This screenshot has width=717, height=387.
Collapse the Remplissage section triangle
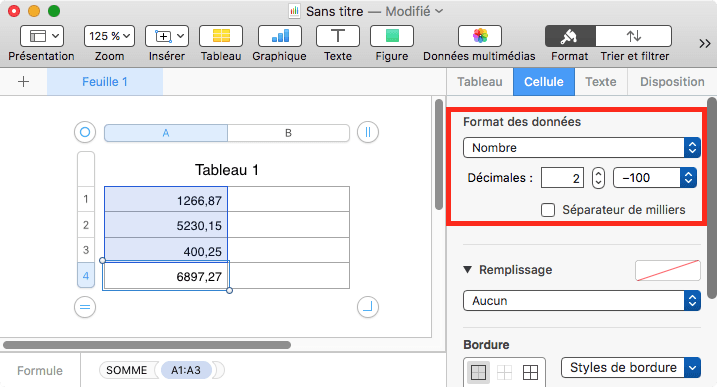(467, 269)
